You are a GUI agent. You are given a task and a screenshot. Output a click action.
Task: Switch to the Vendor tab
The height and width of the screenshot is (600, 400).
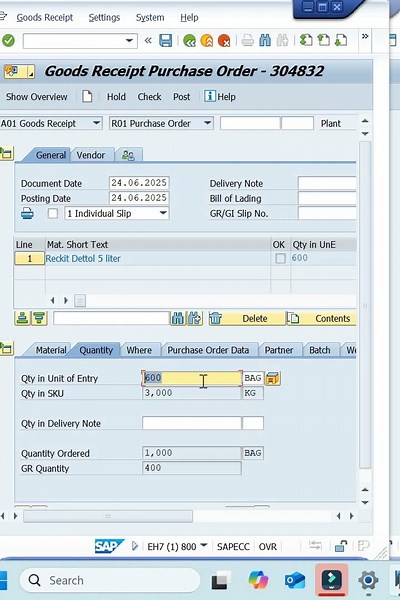click(91, 155)
